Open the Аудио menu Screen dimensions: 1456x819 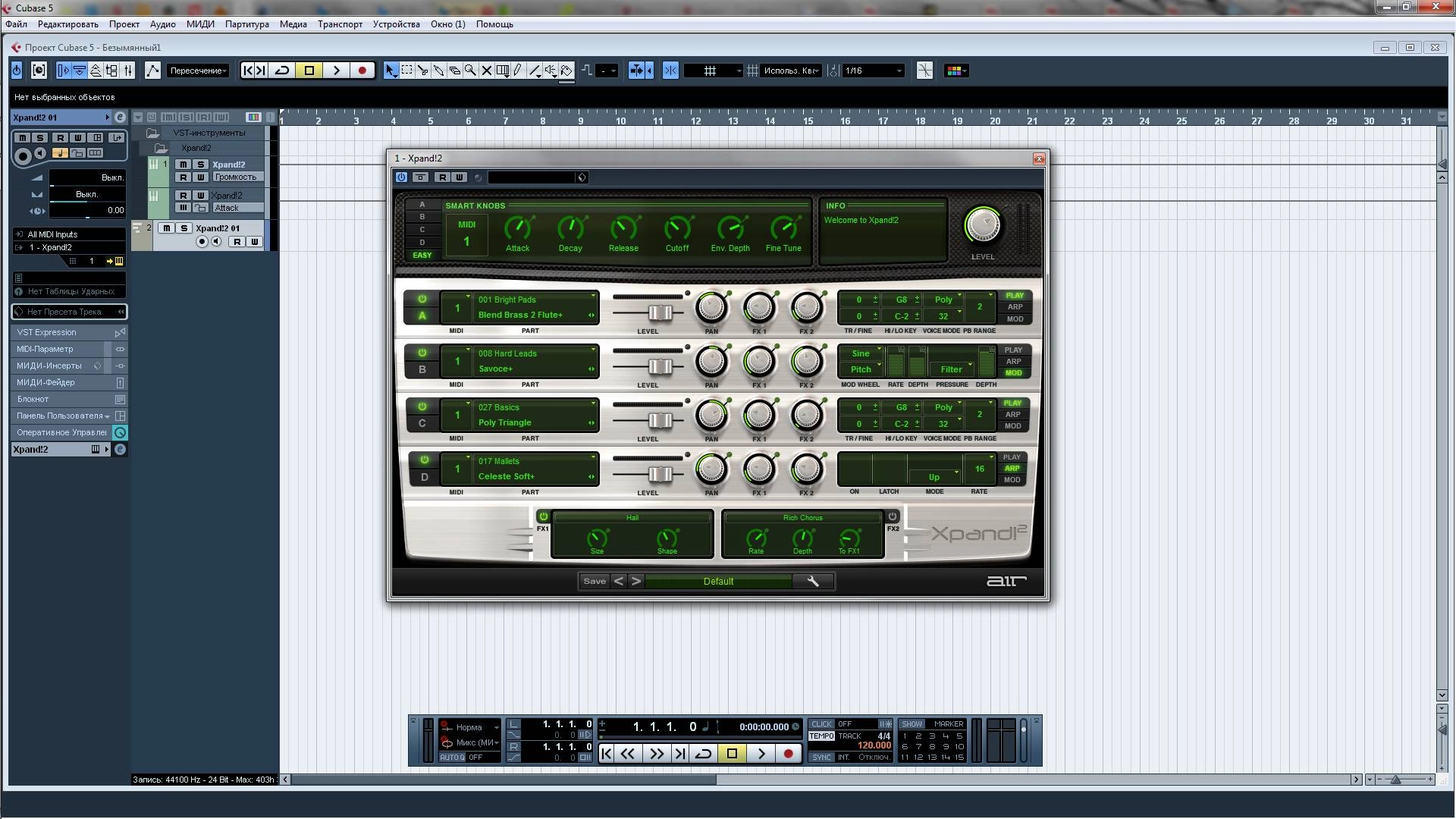point(162,24)
